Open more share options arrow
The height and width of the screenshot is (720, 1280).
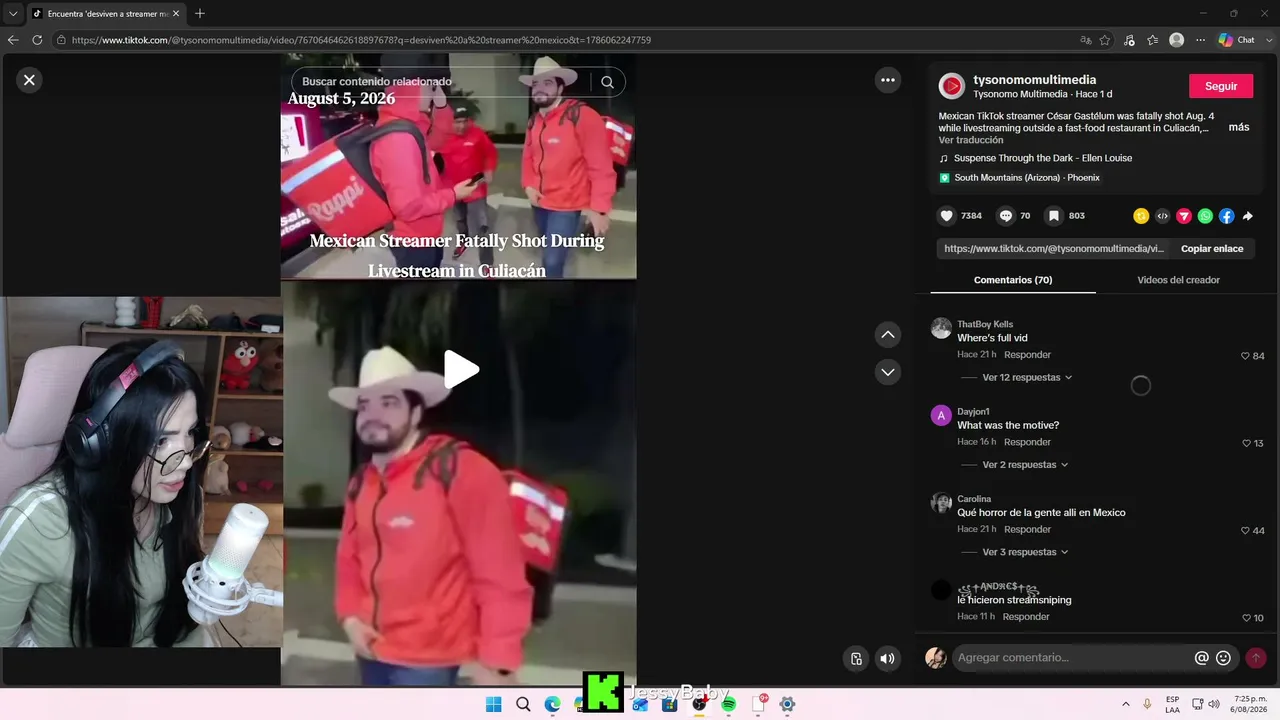click(1247, 216)
